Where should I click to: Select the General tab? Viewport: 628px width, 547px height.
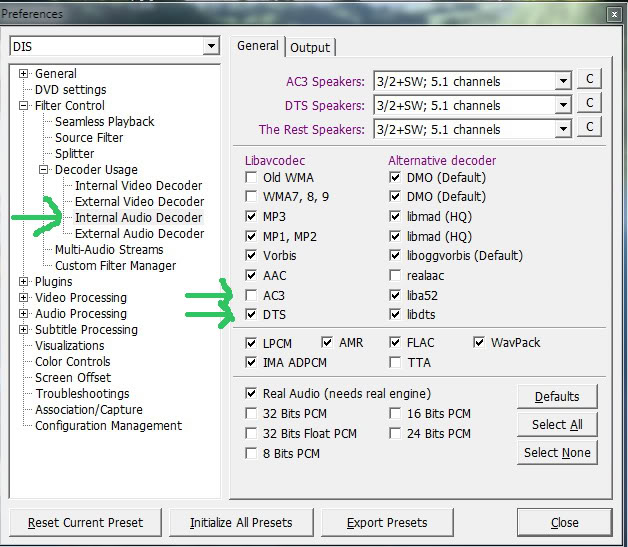click(258, 46)
